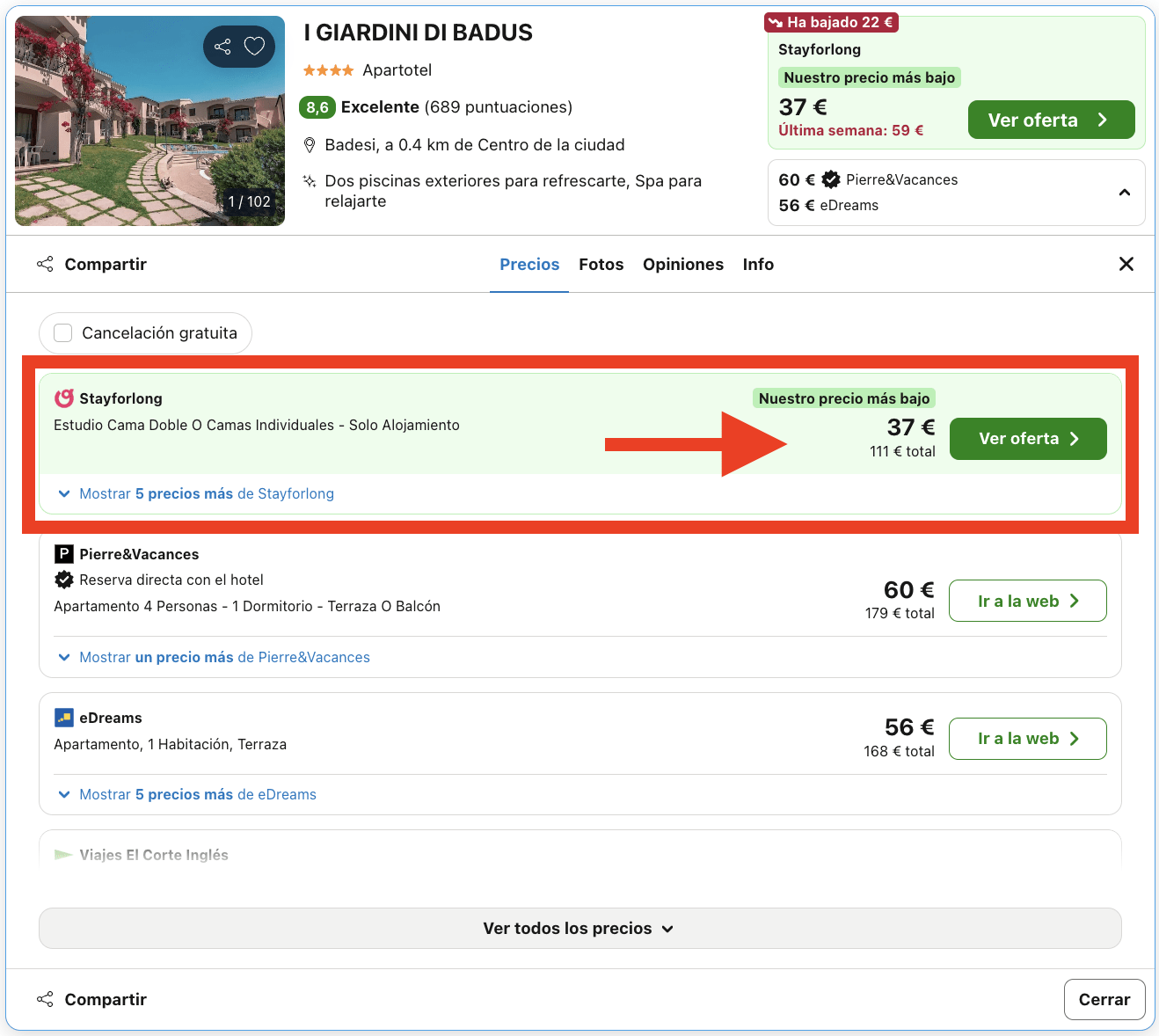Enable the Cancelación gratuita checkbox
This screenshot has height=1036, width=1159.
click(62, 332)
